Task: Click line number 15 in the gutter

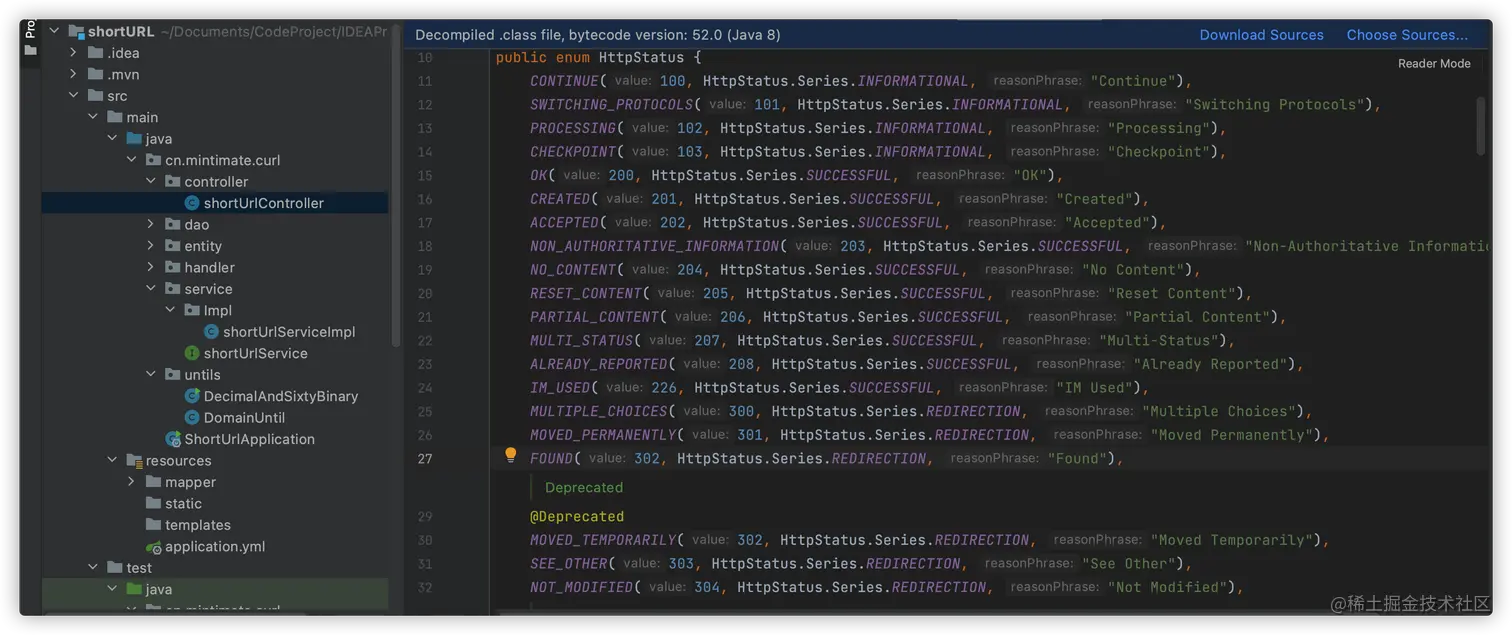Action: pyautogui.click(x=424, y=174)
